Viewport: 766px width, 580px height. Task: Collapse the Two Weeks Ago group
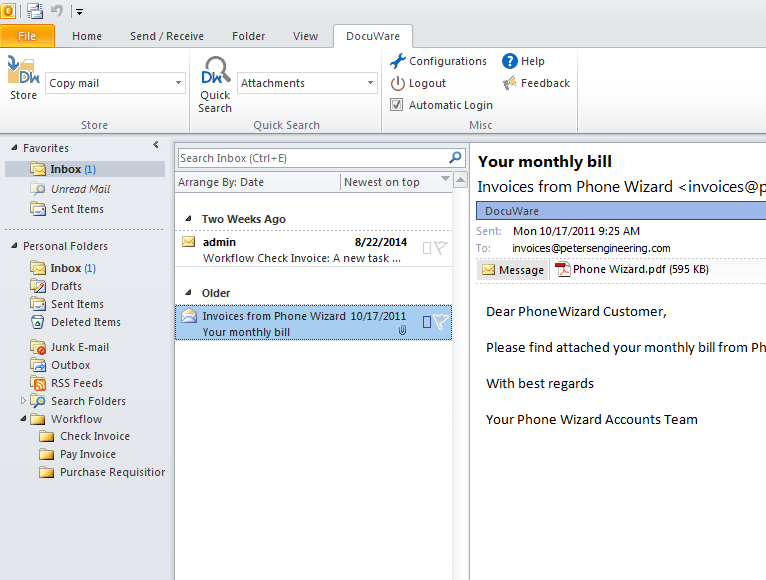pyautogui.click(x=188, y=219)
